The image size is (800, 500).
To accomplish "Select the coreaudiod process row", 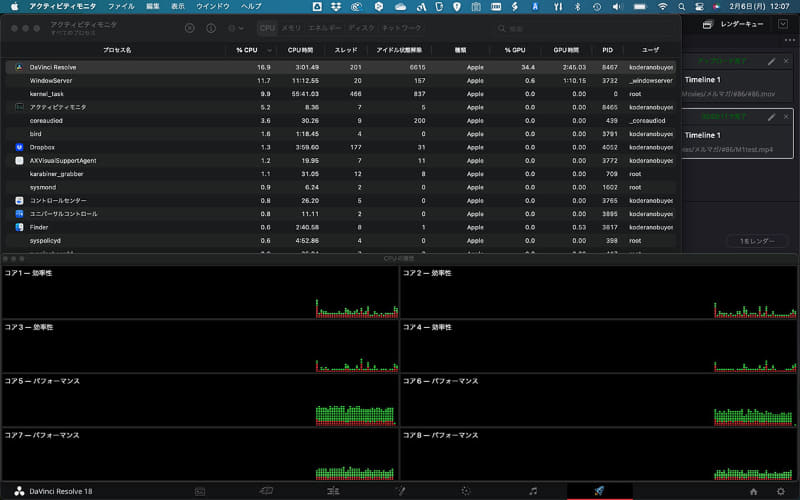I will click(340, 120).
